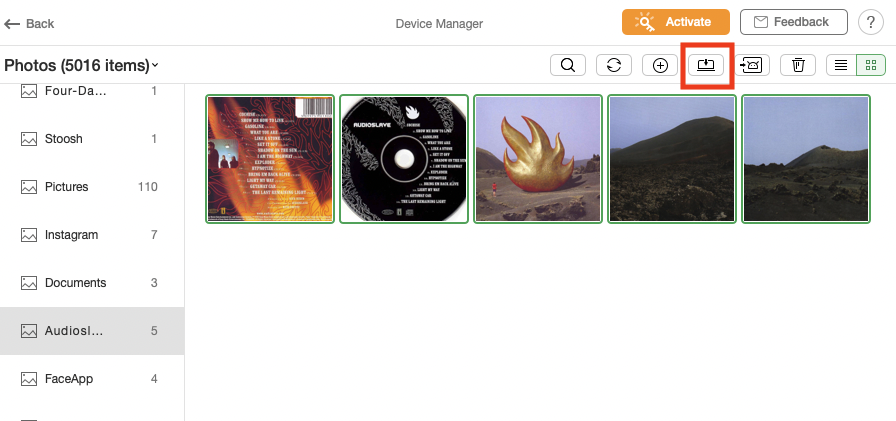Click the image icon beside Instagram
Image resolution: width=896 pixels, height=421 pixels.
(29, 235)
